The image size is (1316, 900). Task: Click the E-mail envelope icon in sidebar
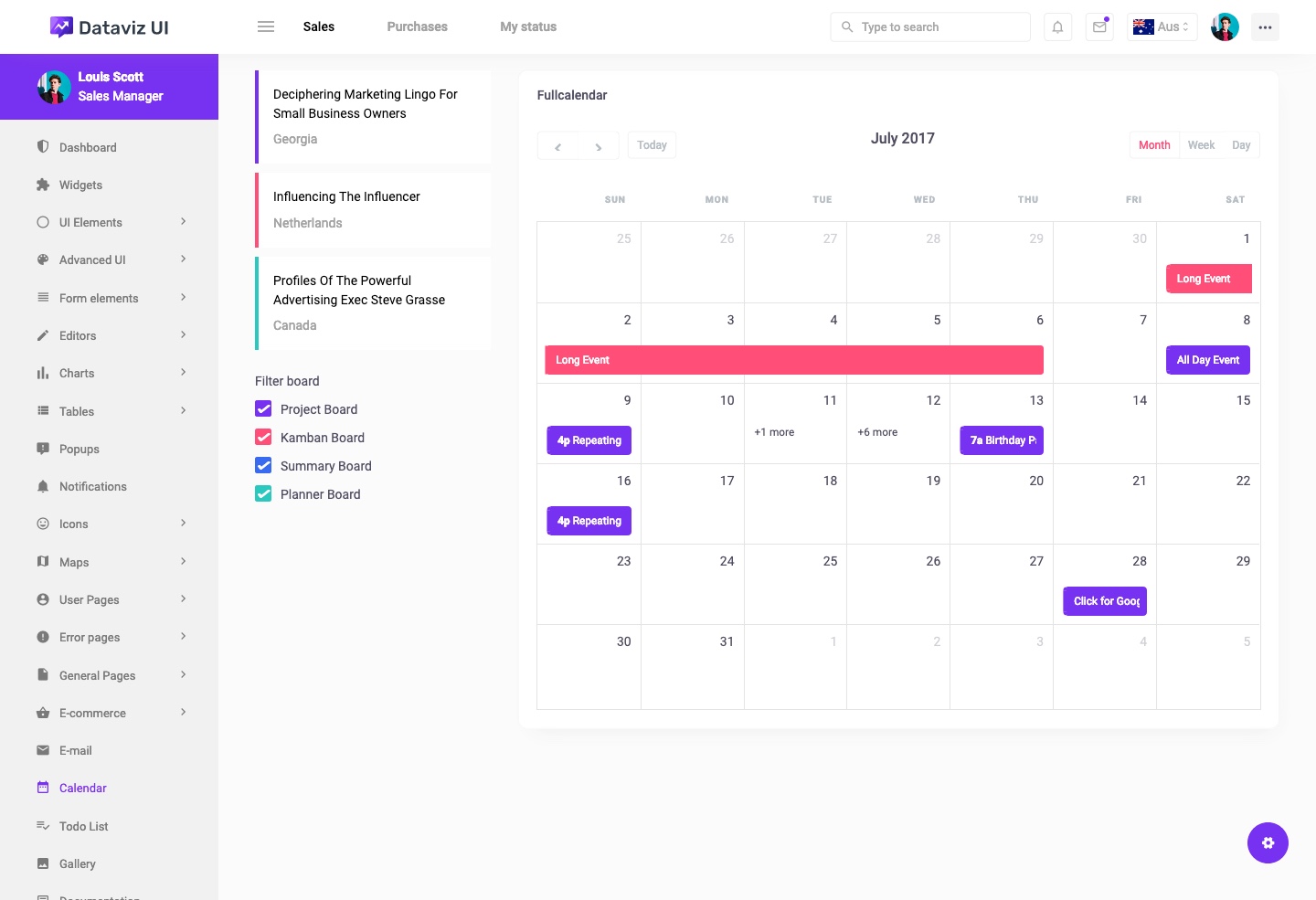click(43, 750)
